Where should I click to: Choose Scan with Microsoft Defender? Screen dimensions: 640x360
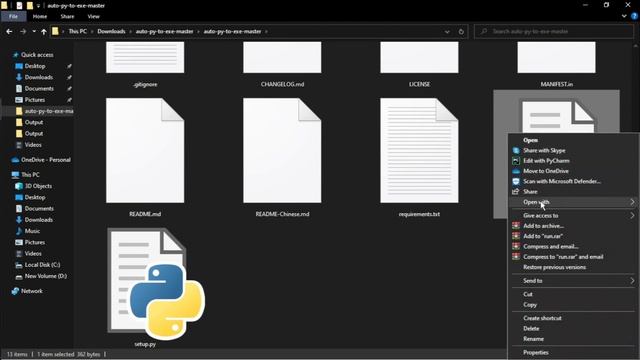click(x=562, y=181)
